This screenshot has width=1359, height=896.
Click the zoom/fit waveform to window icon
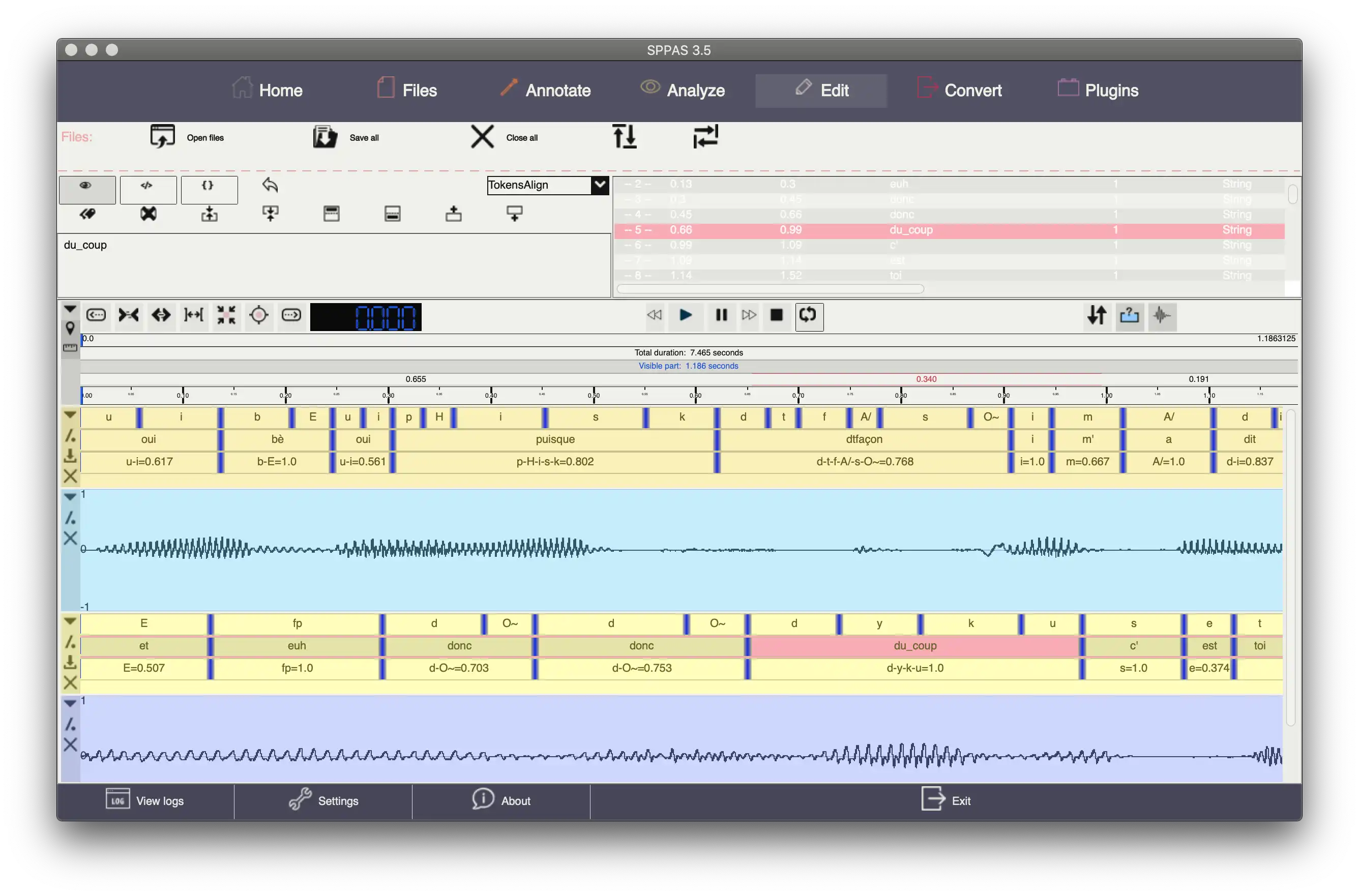point(225,316)
